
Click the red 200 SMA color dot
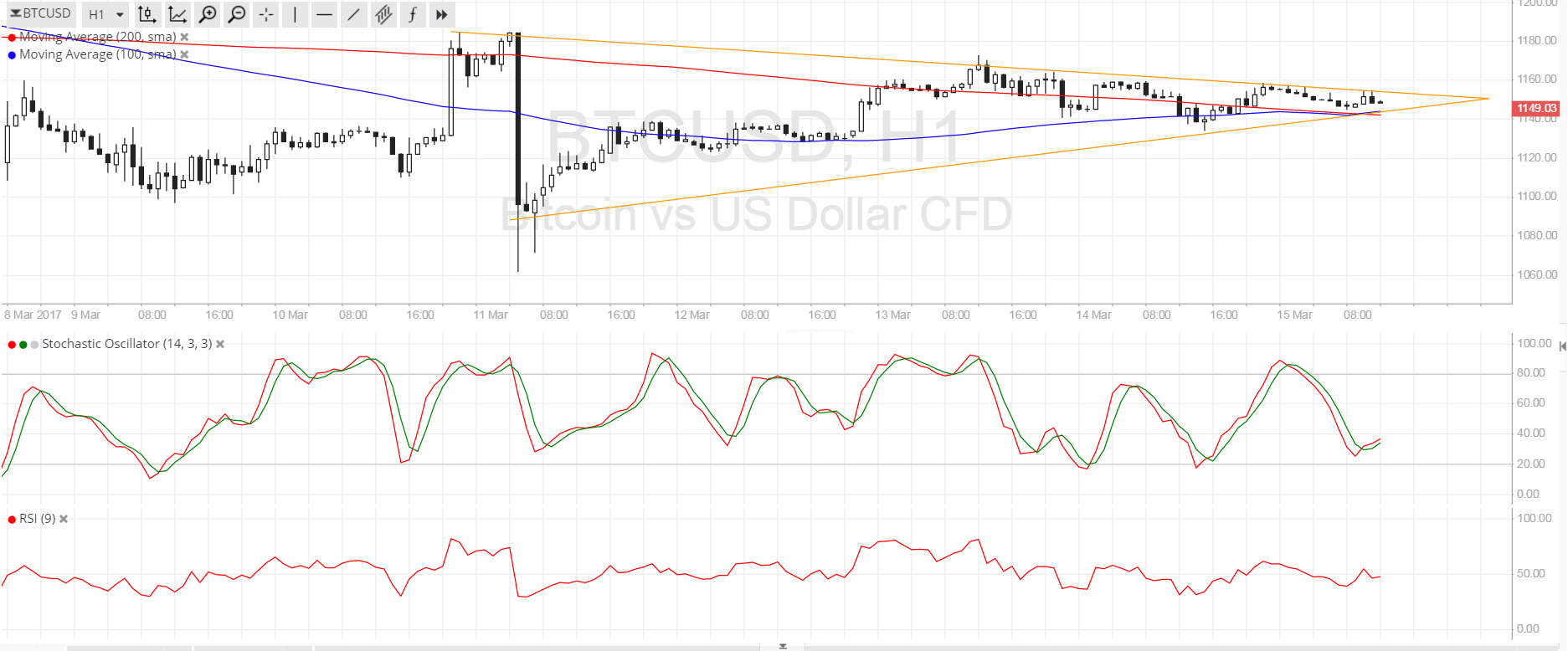tap(12, 38)
